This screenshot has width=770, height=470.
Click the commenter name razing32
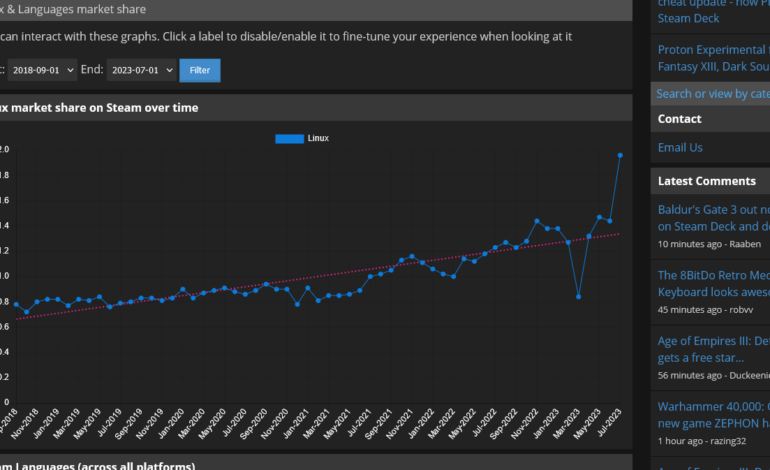tap(730, 441)
